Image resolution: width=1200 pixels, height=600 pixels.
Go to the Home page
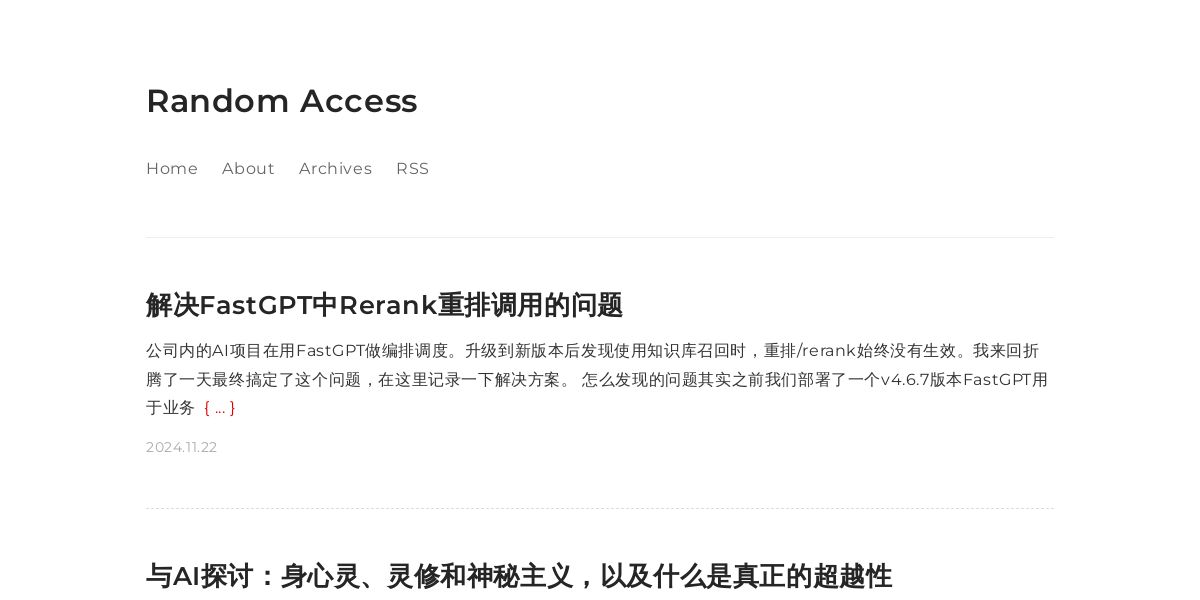(x=172, y=168)
